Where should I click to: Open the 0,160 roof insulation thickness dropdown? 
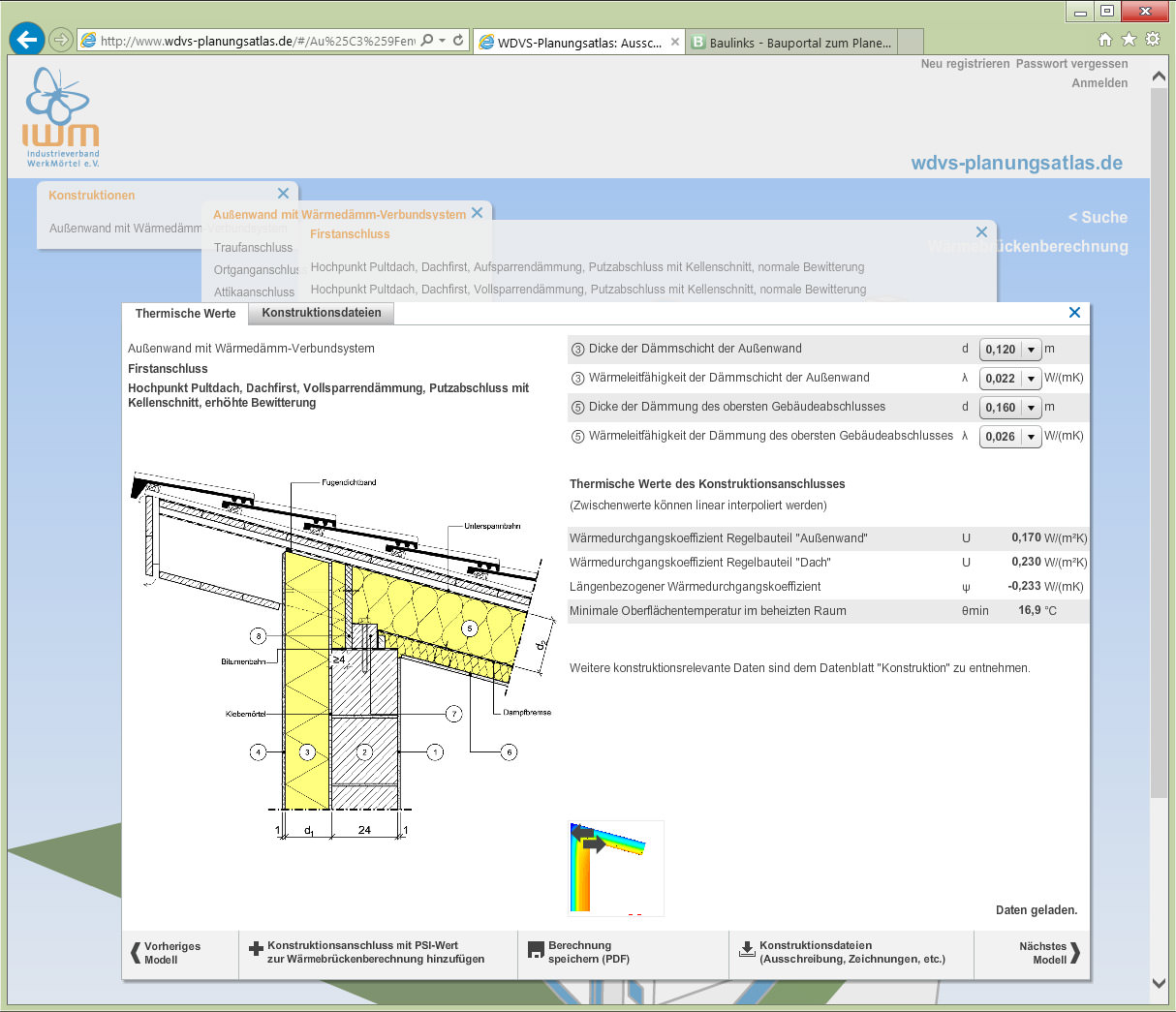1031,408
